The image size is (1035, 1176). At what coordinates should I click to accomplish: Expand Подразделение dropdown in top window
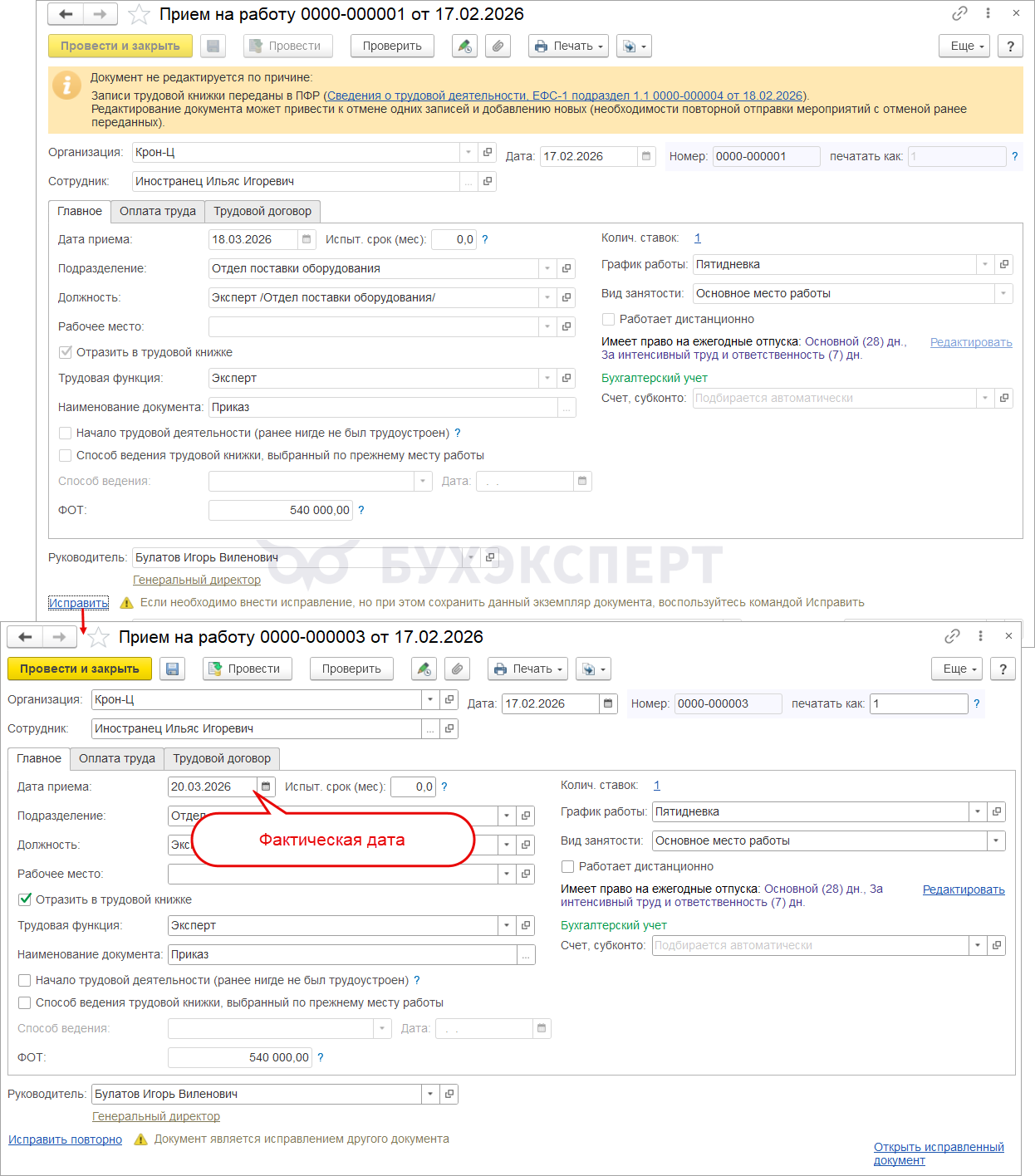[x=547, y=268]
